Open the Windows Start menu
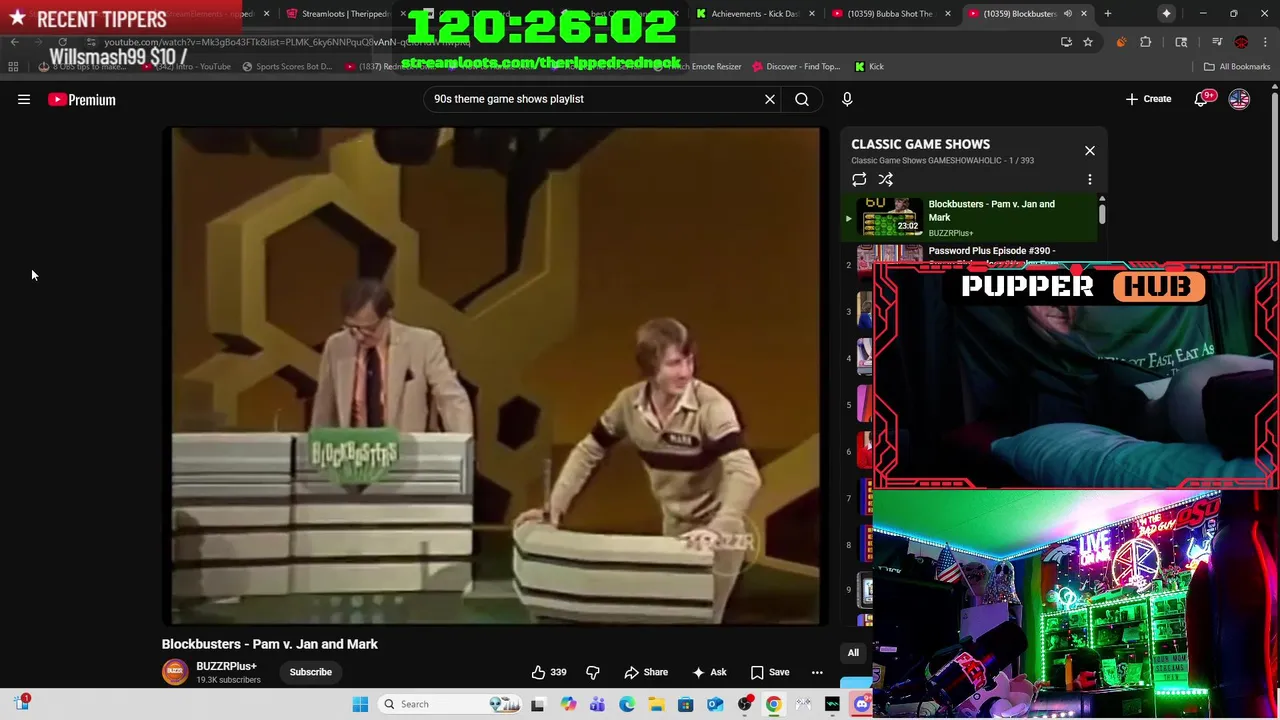 point(360,704)
